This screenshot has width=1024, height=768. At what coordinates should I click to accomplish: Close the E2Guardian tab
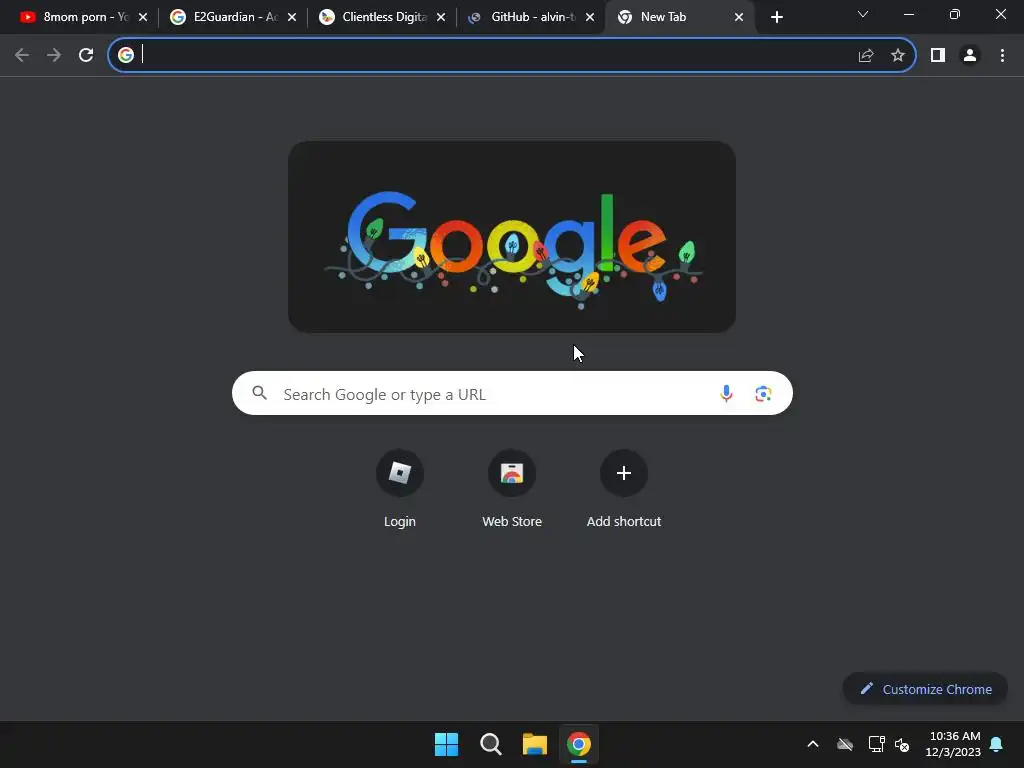point(292,17)
